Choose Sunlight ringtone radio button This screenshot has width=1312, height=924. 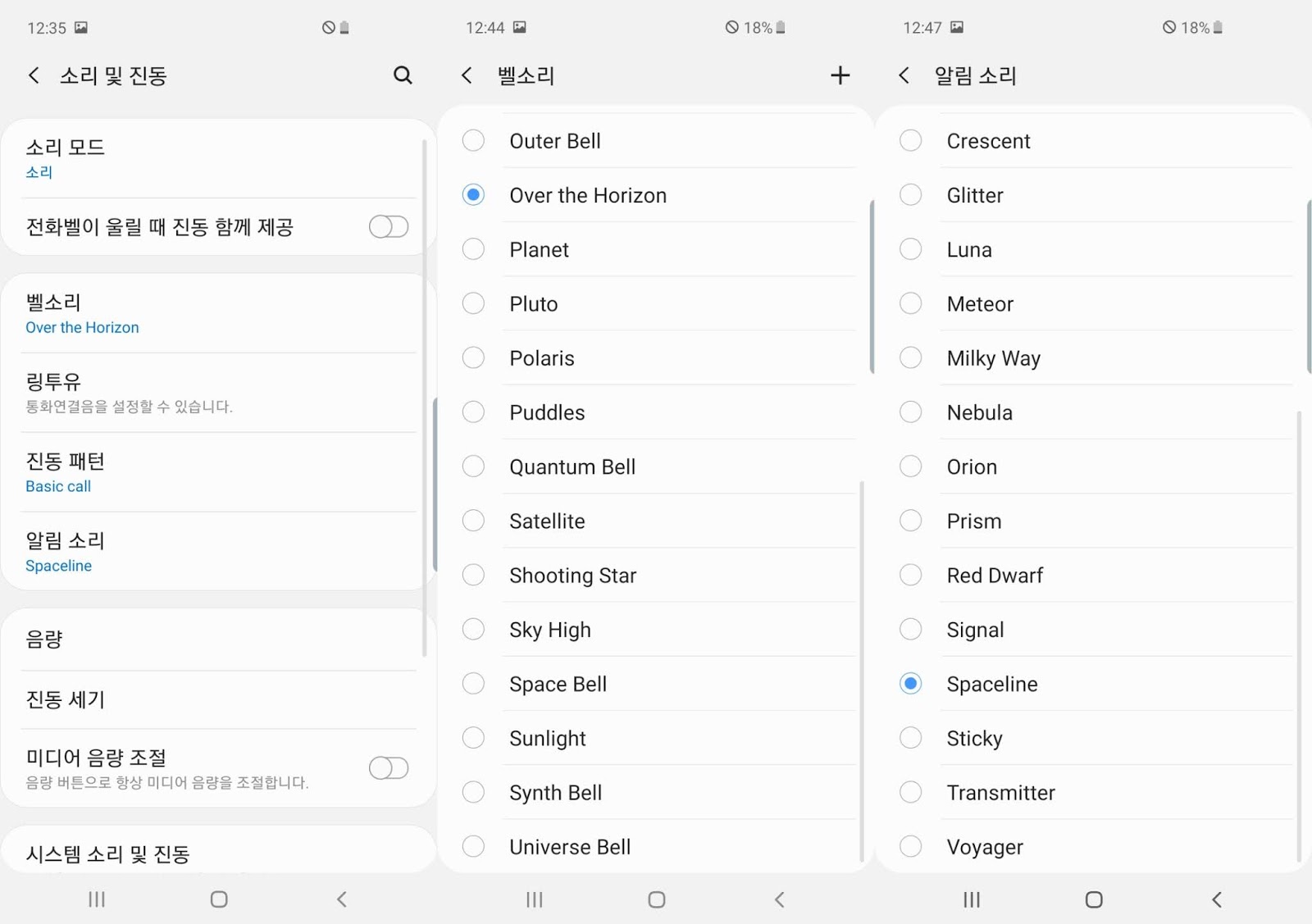click(x=473, y=737)
